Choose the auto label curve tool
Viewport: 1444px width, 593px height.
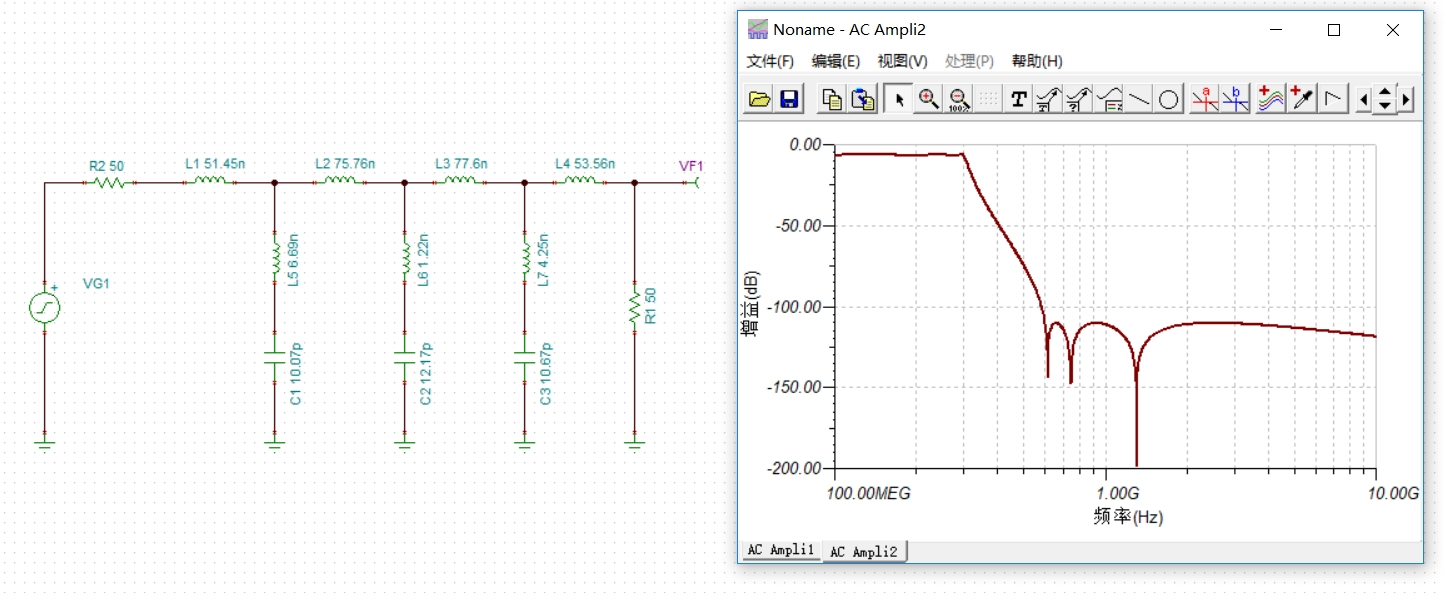coord(1048,99)
